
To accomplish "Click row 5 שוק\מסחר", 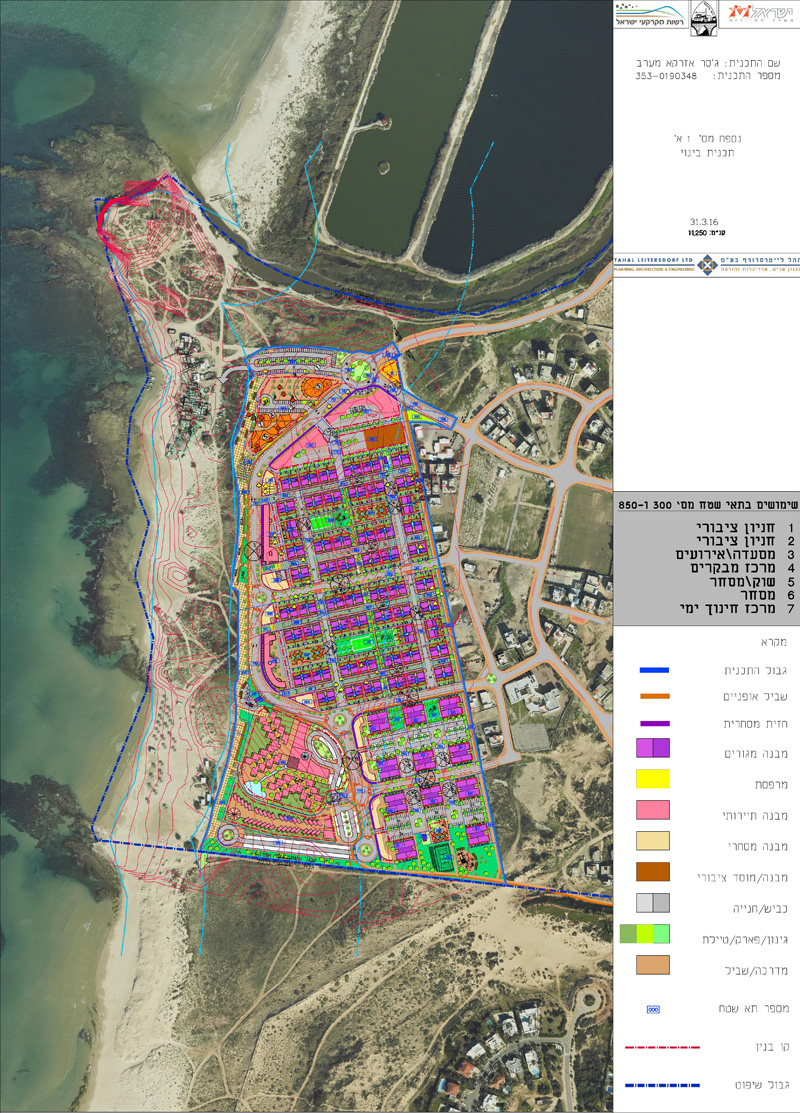I will point(752,582).
